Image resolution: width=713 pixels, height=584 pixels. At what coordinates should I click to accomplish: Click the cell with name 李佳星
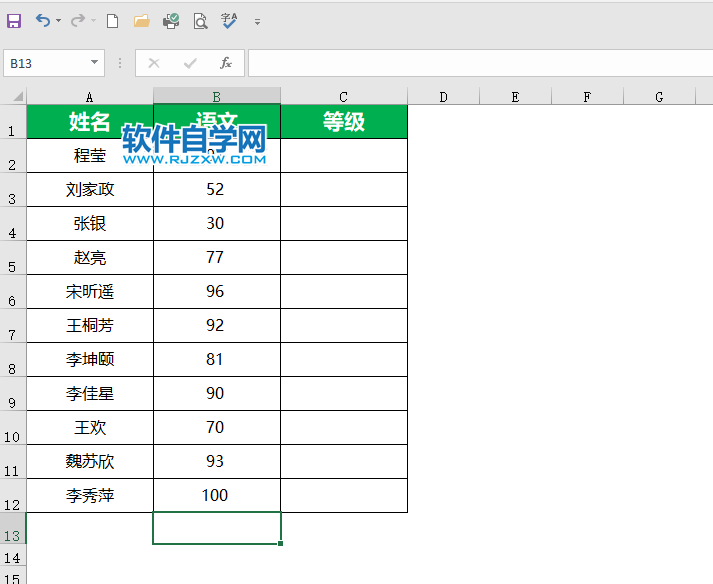point(90,393)
